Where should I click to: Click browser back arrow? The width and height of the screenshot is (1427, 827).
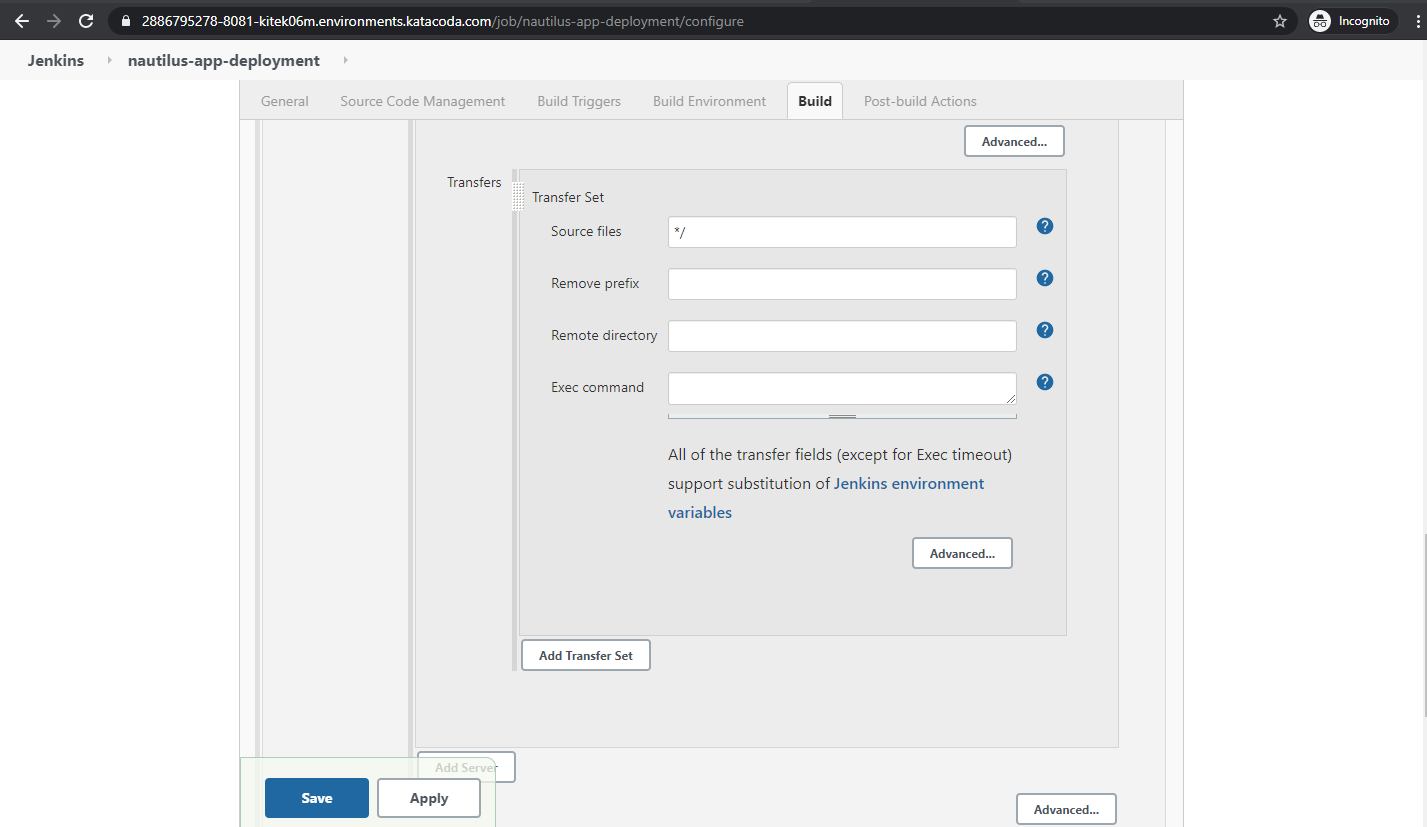(x=22, y=21)
